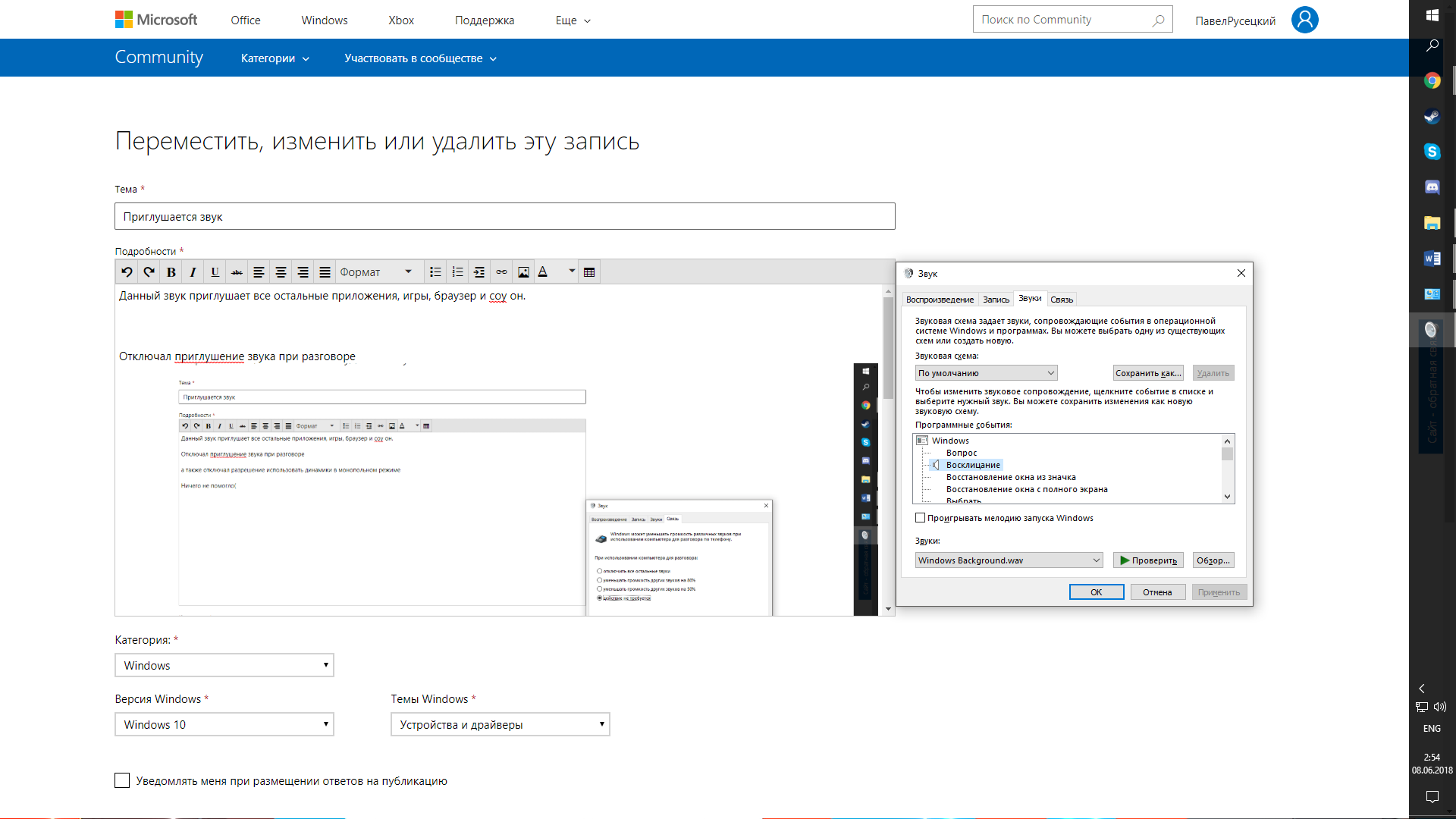
Task: Click the Bulleted list icon
Action: click(x=435, y=271)
